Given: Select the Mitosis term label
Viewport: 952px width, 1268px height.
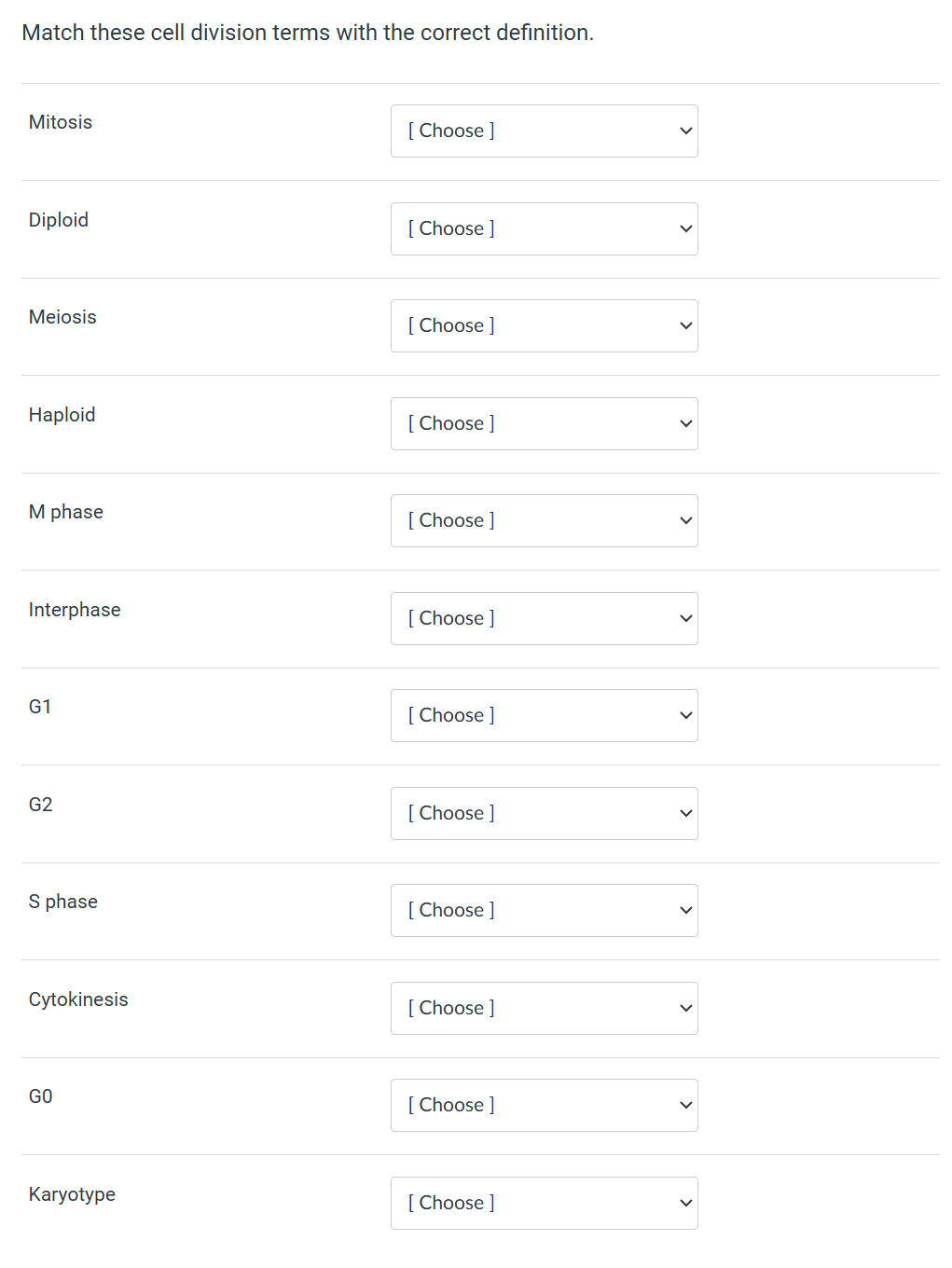Looking at the screenshot, I should [x=61, y=122].
